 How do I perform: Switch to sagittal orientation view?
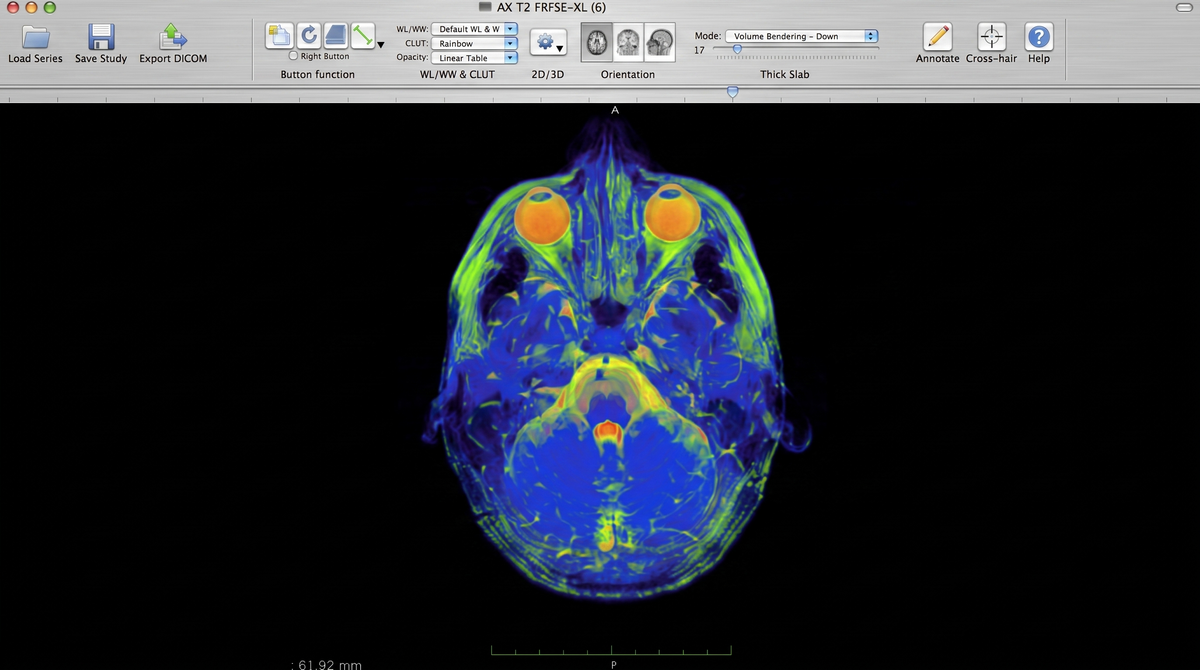[x=659, y=43]
